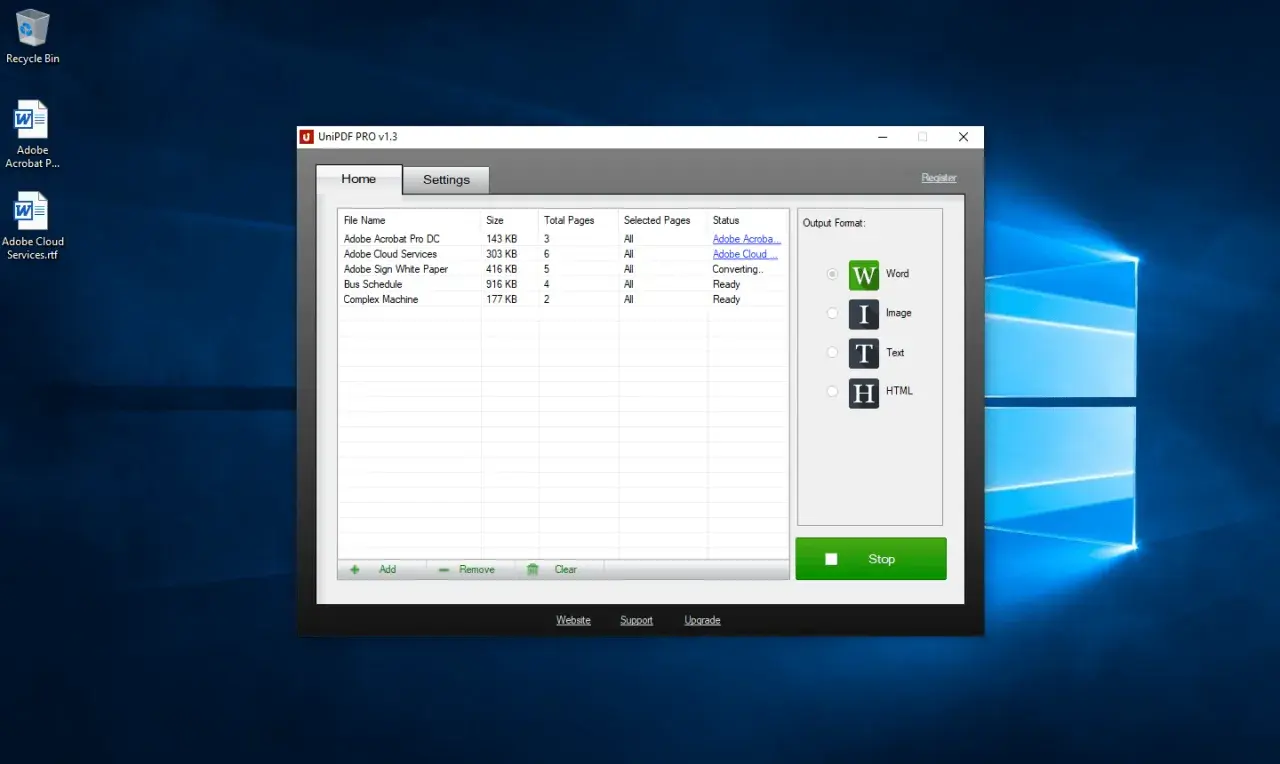1280x764 pixels.
Task: Click the Remove button
Action: point(469,569)
